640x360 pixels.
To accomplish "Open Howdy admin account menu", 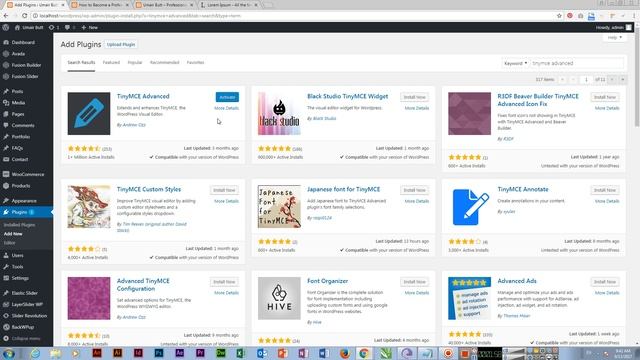I will click(x=613, y=27).
